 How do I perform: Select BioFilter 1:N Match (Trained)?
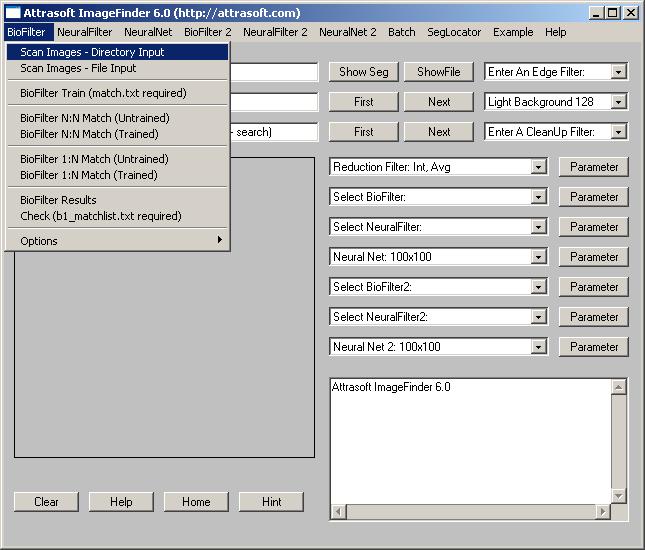[88, 175]
